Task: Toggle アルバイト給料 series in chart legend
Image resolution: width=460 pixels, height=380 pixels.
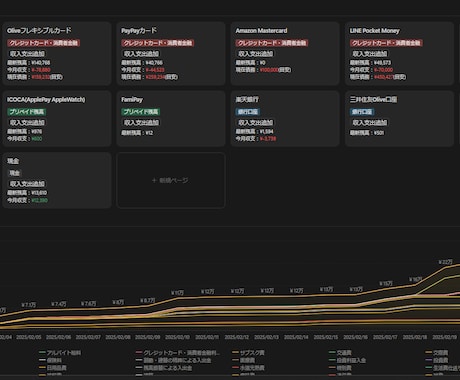Action: pos(60,353)
